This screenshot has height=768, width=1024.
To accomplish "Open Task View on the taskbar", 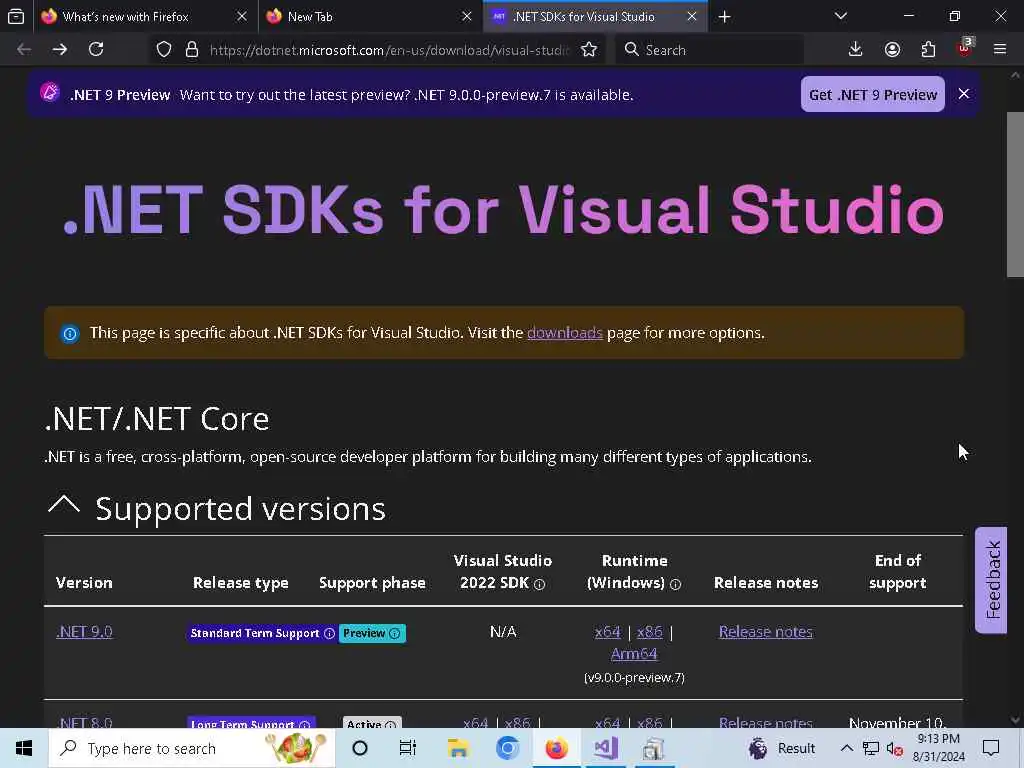I will [x=408, y=748].
